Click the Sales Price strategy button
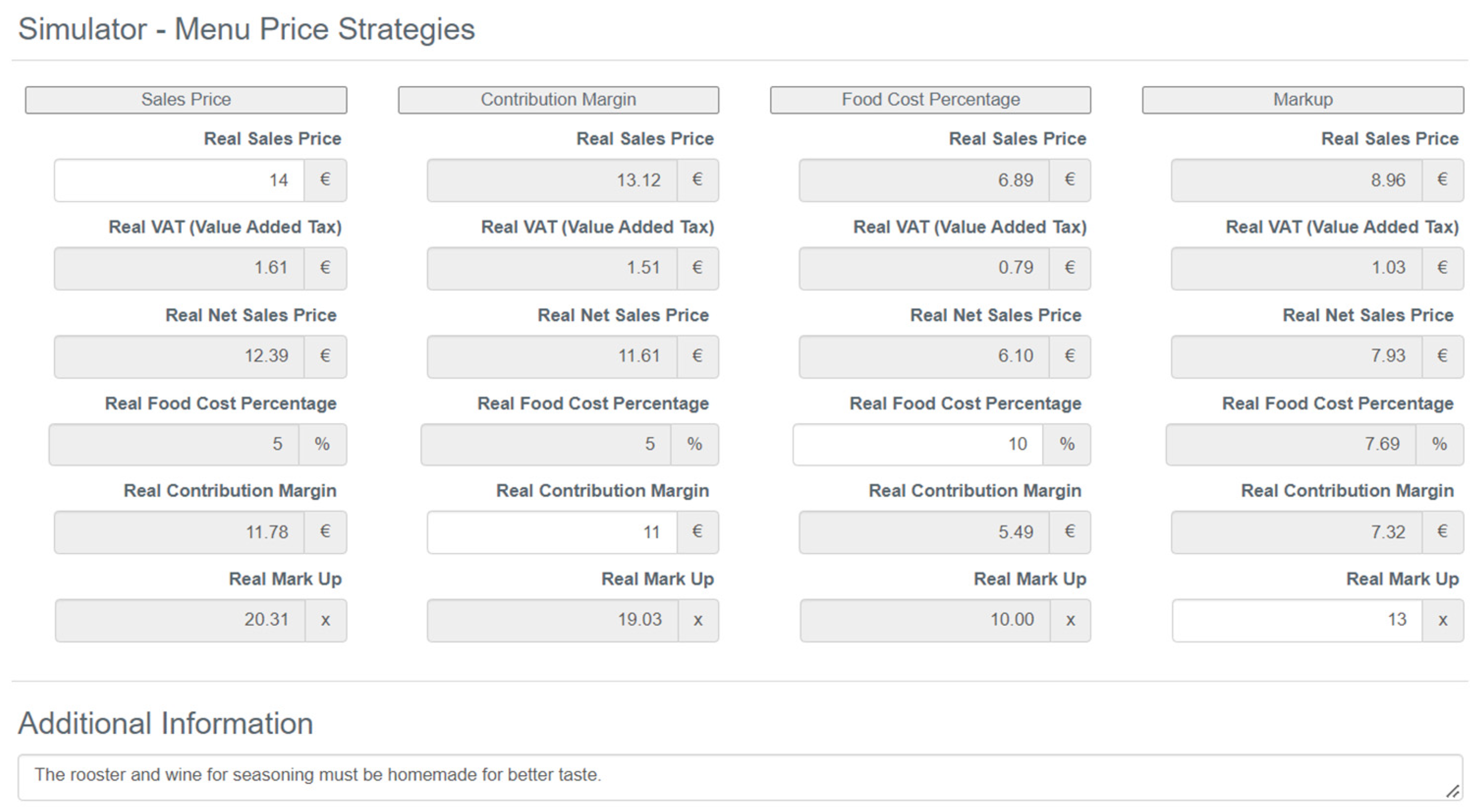 tap(186, 100)
